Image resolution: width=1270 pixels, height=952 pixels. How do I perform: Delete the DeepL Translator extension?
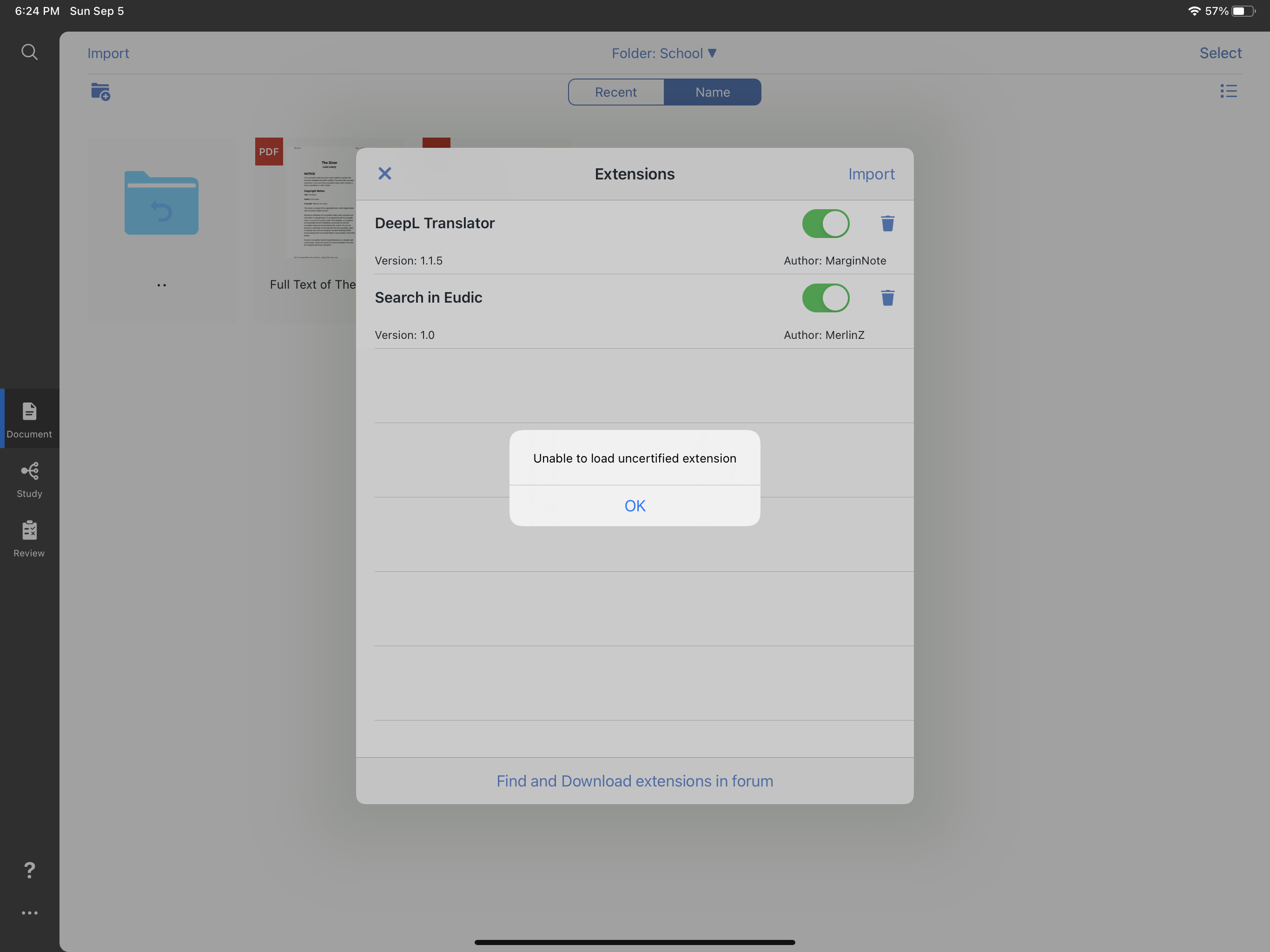887,224
